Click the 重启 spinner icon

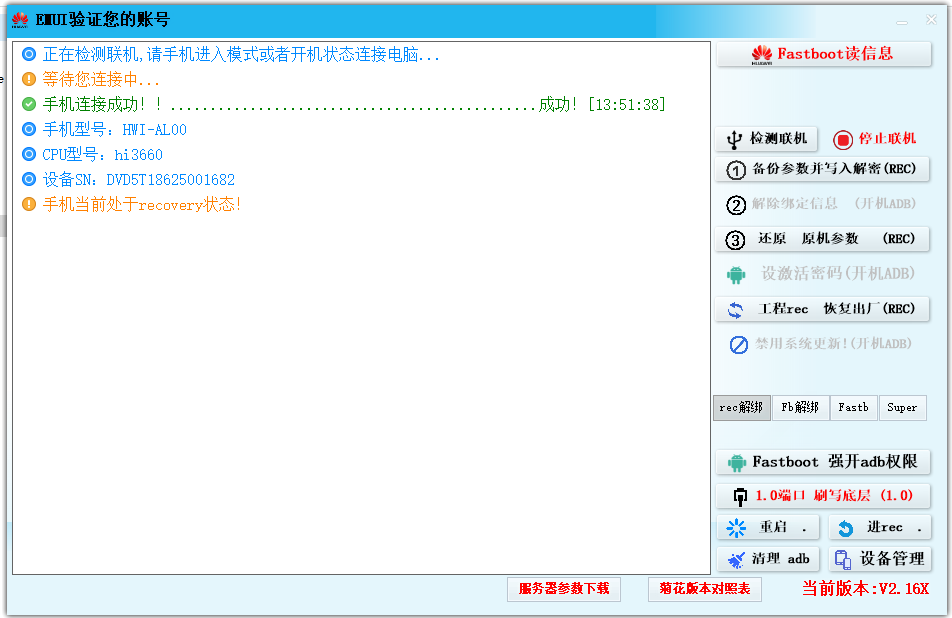pos(737,528)
